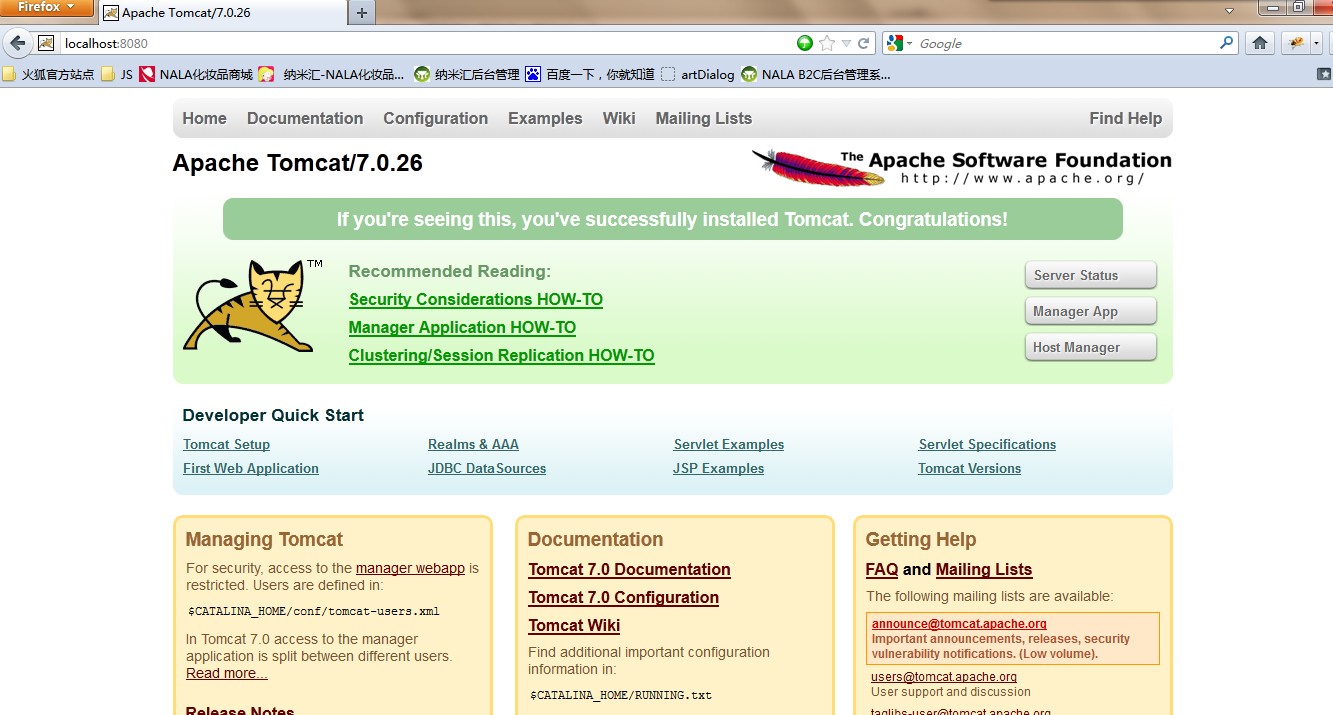Open the 纳米汇后台管理 bookmark
This screenshot has height=715, width=1333.
(x=467, y=74)
